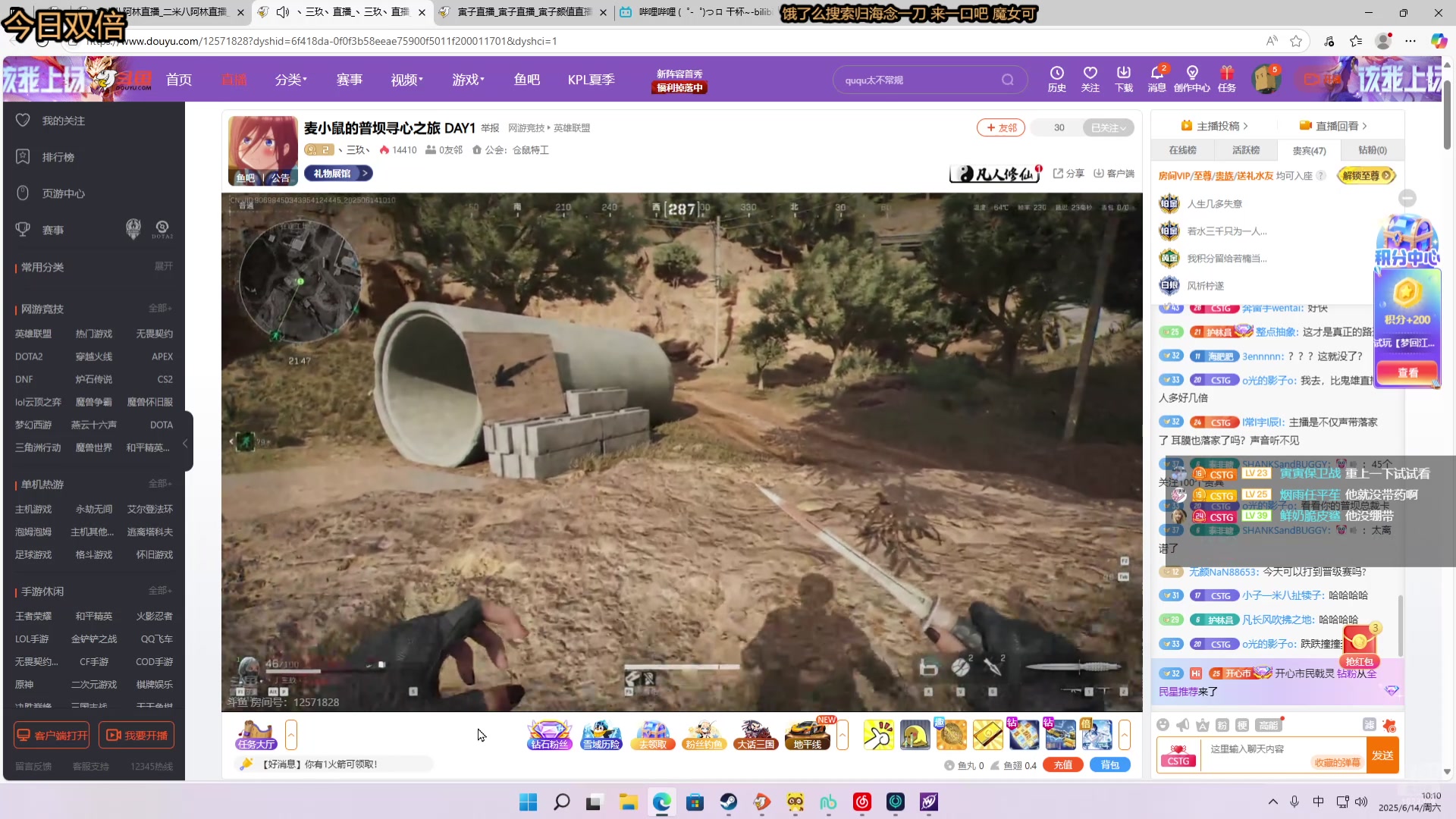Image resolution: width=1456 pixels, height=819 pixels.
Task: Open the 去领取 treasure chest icon
Action: tap(653, 734)
